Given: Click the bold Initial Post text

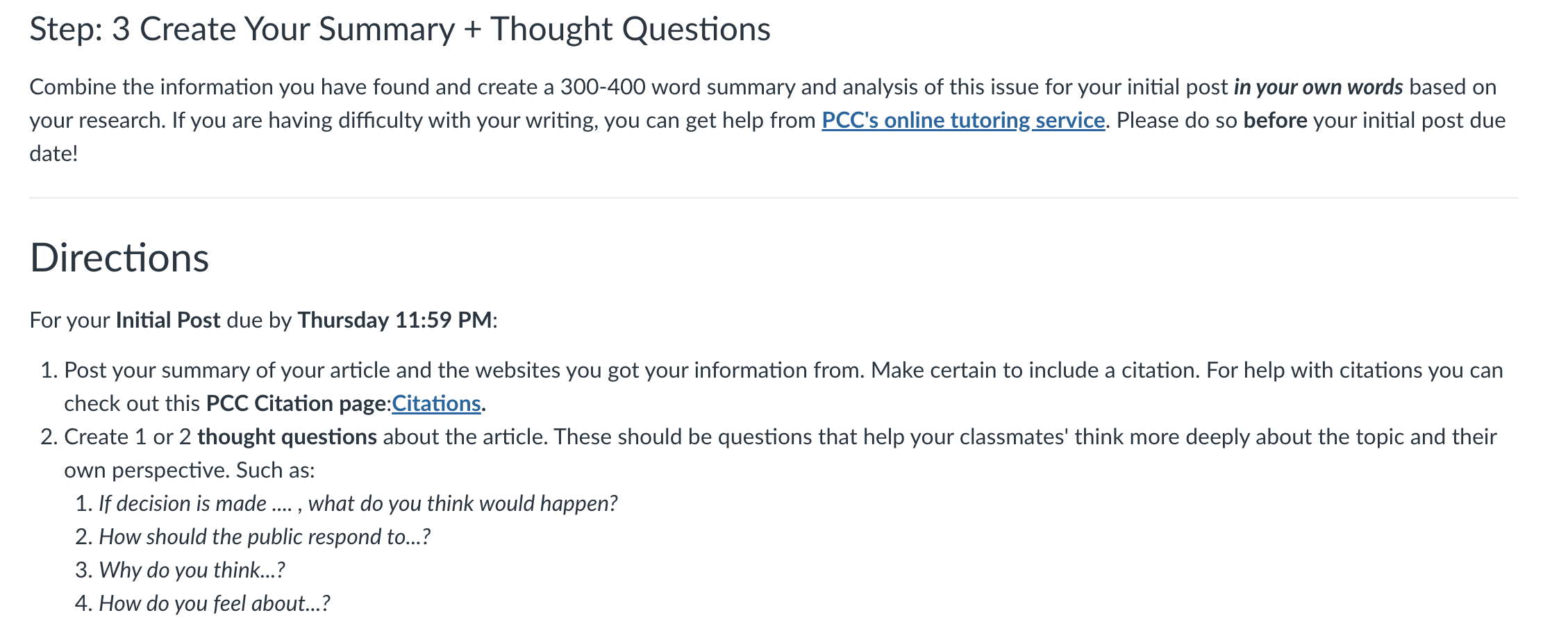Looking at the screenshot, I should (x=168, y=320).
